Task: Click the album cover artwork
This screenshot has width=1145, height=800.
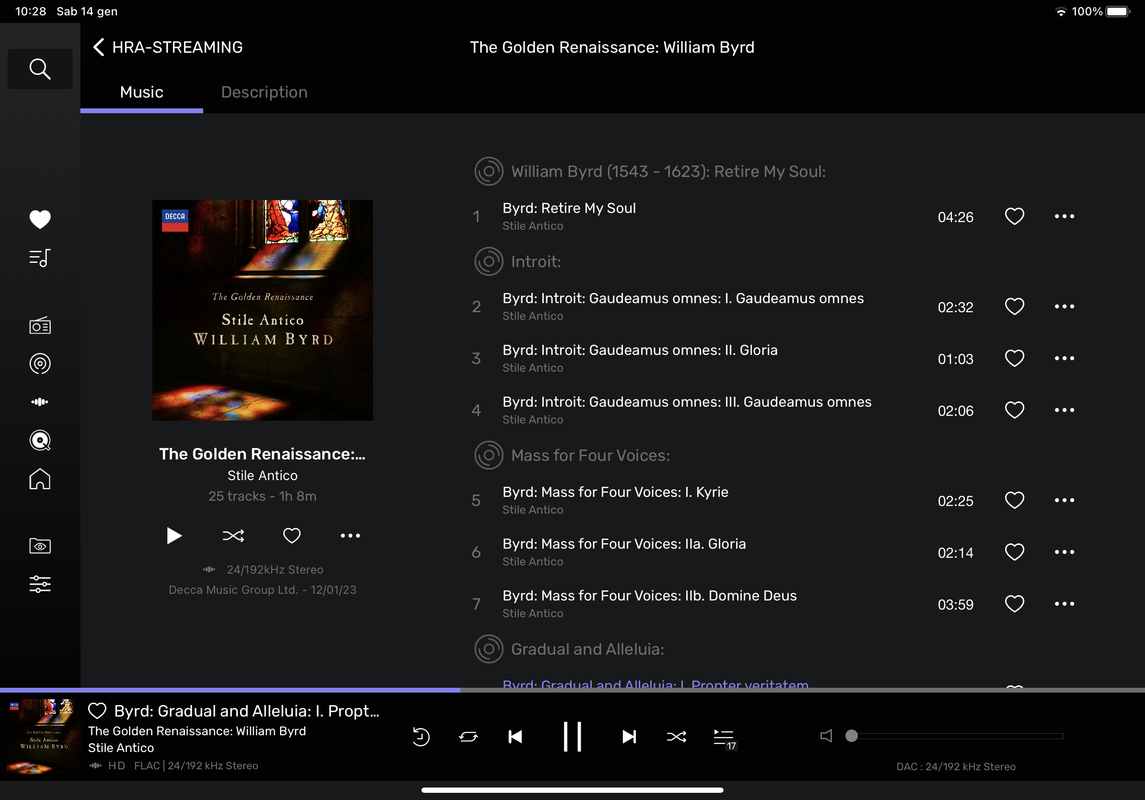Action: [262, 310]
